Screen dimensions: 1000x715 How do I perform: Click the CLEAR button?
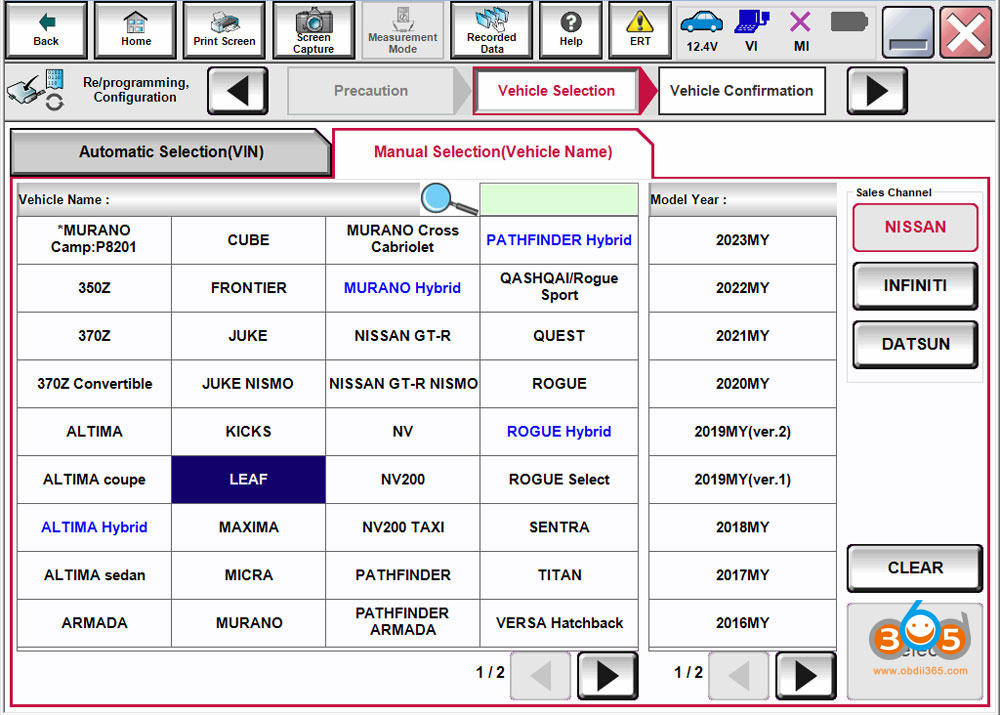click(x=915, y=568)
